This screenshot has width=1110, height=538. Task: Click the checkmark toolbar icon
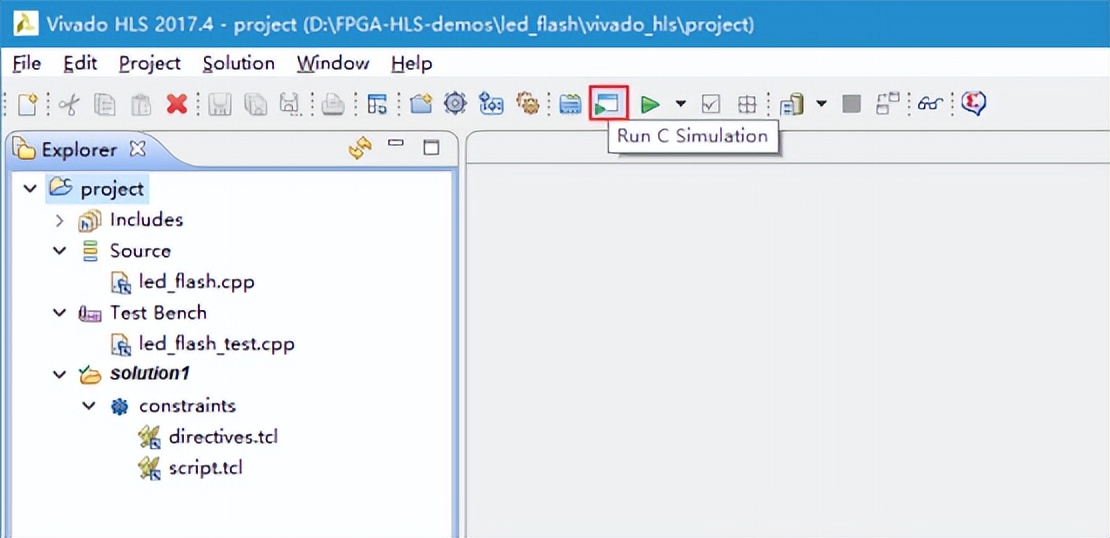tap(710, 105)
